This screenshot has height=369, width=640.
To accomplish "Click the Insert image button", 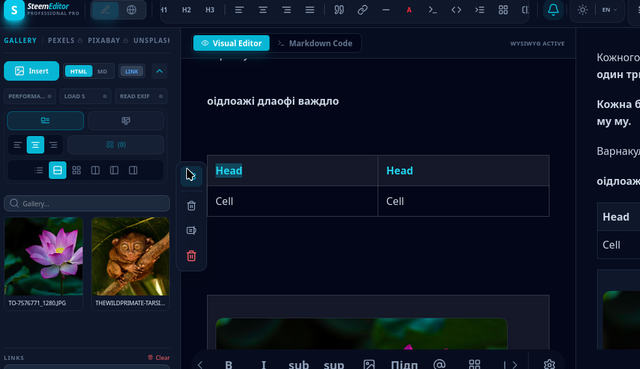I will coord(31,71).
